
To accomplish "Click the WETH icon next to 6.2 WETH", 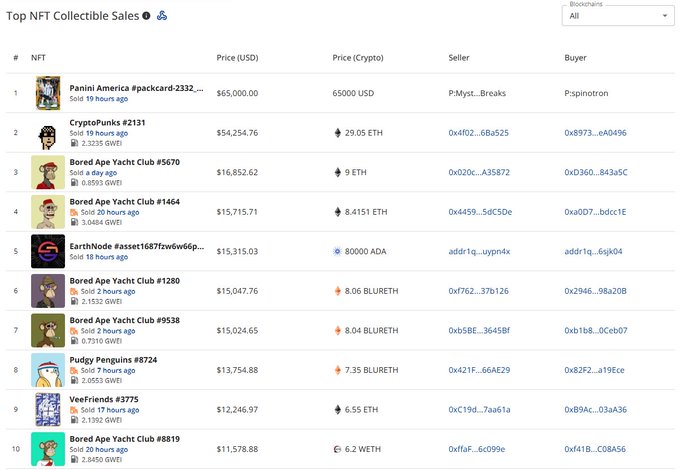I will (x=337, y=449).
